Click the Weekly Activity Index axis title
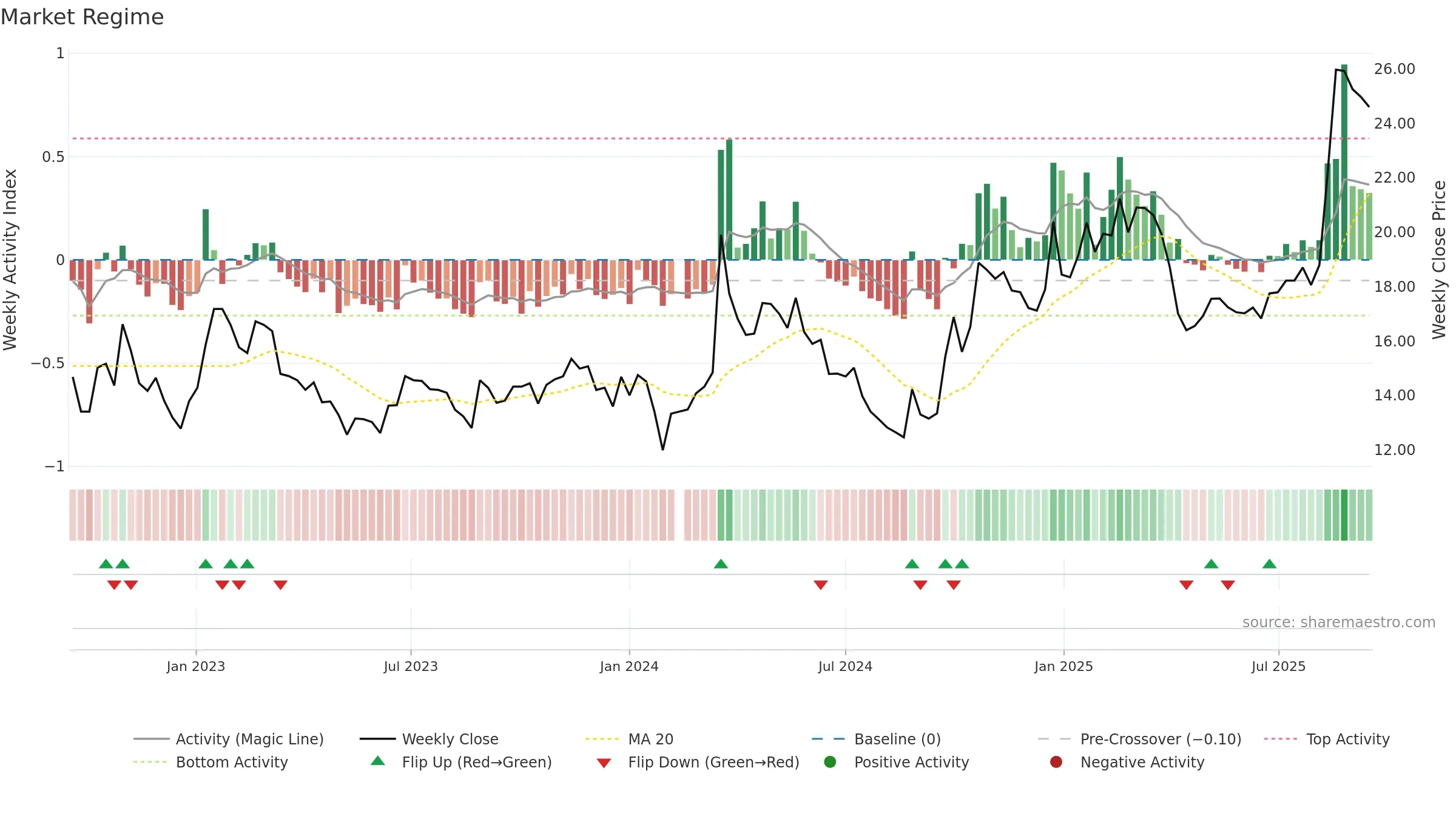This screenshot has width=1456, height=819. coord(10,260)
